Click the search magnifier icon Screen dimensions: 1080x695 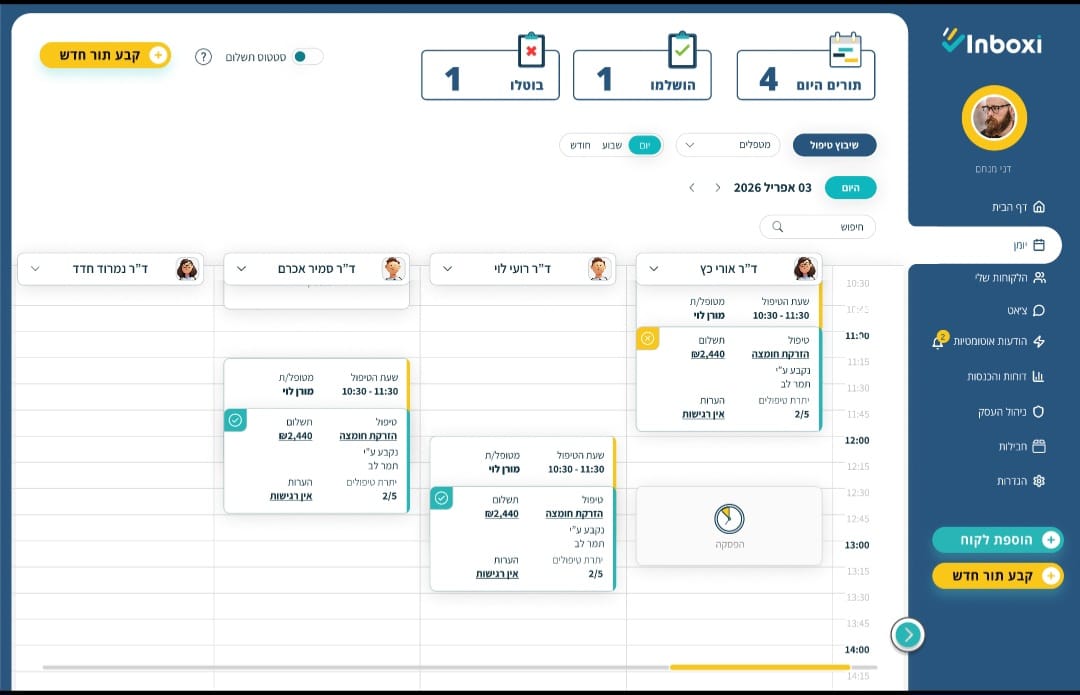click(777, 227)
